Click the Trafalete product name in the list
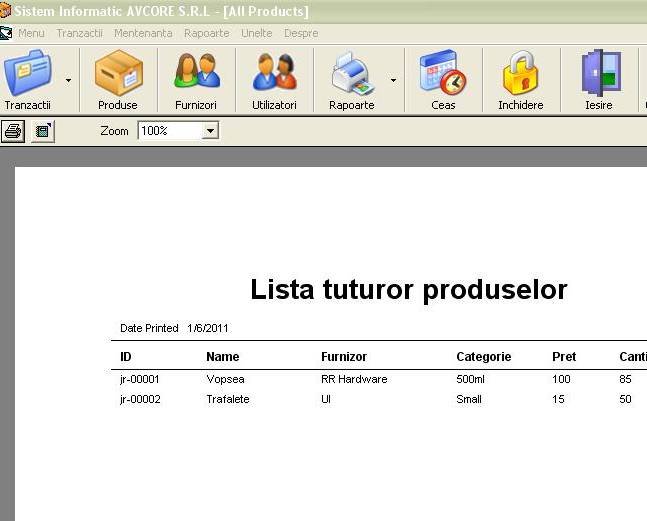 click(228, 400)
